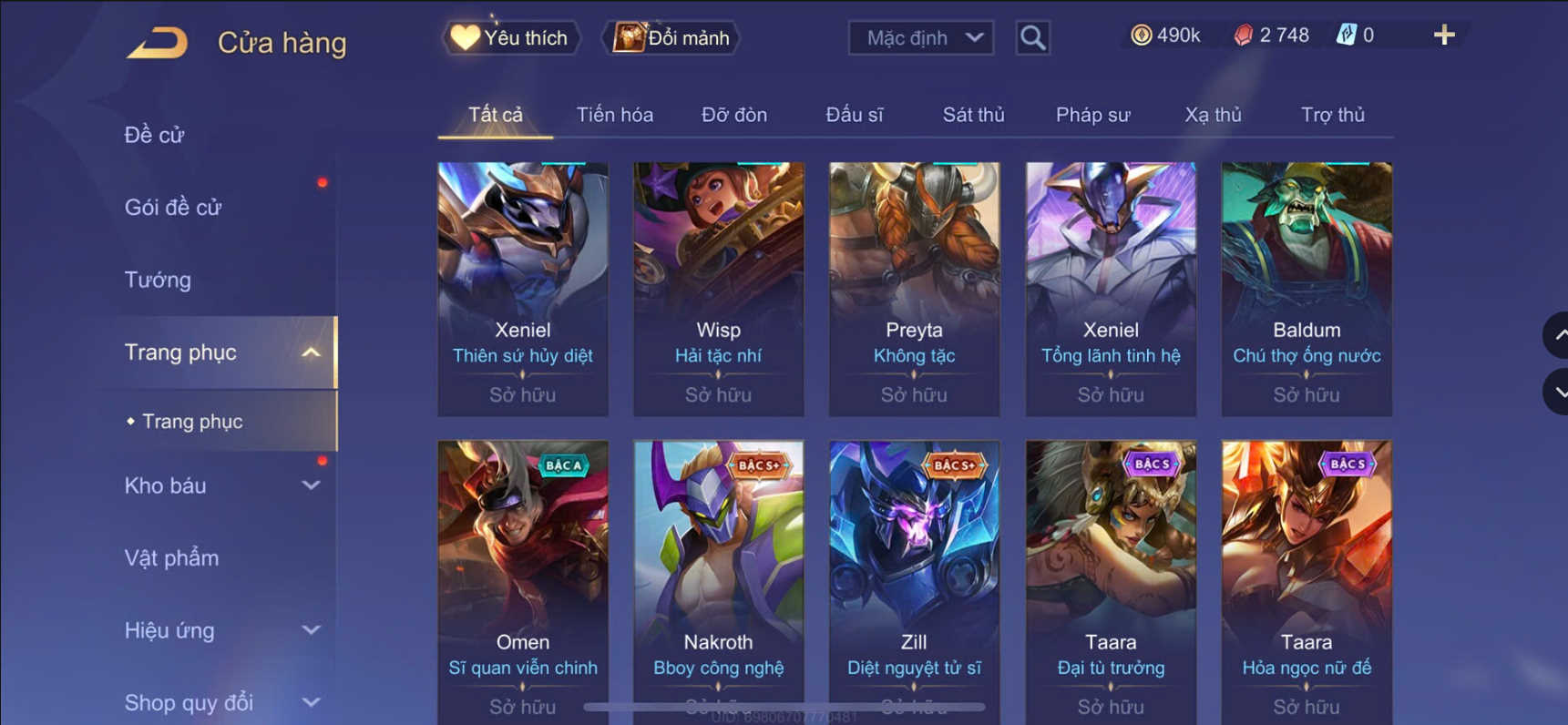Select Wisp Hải tặc nhí skin card

click(719, 289)
